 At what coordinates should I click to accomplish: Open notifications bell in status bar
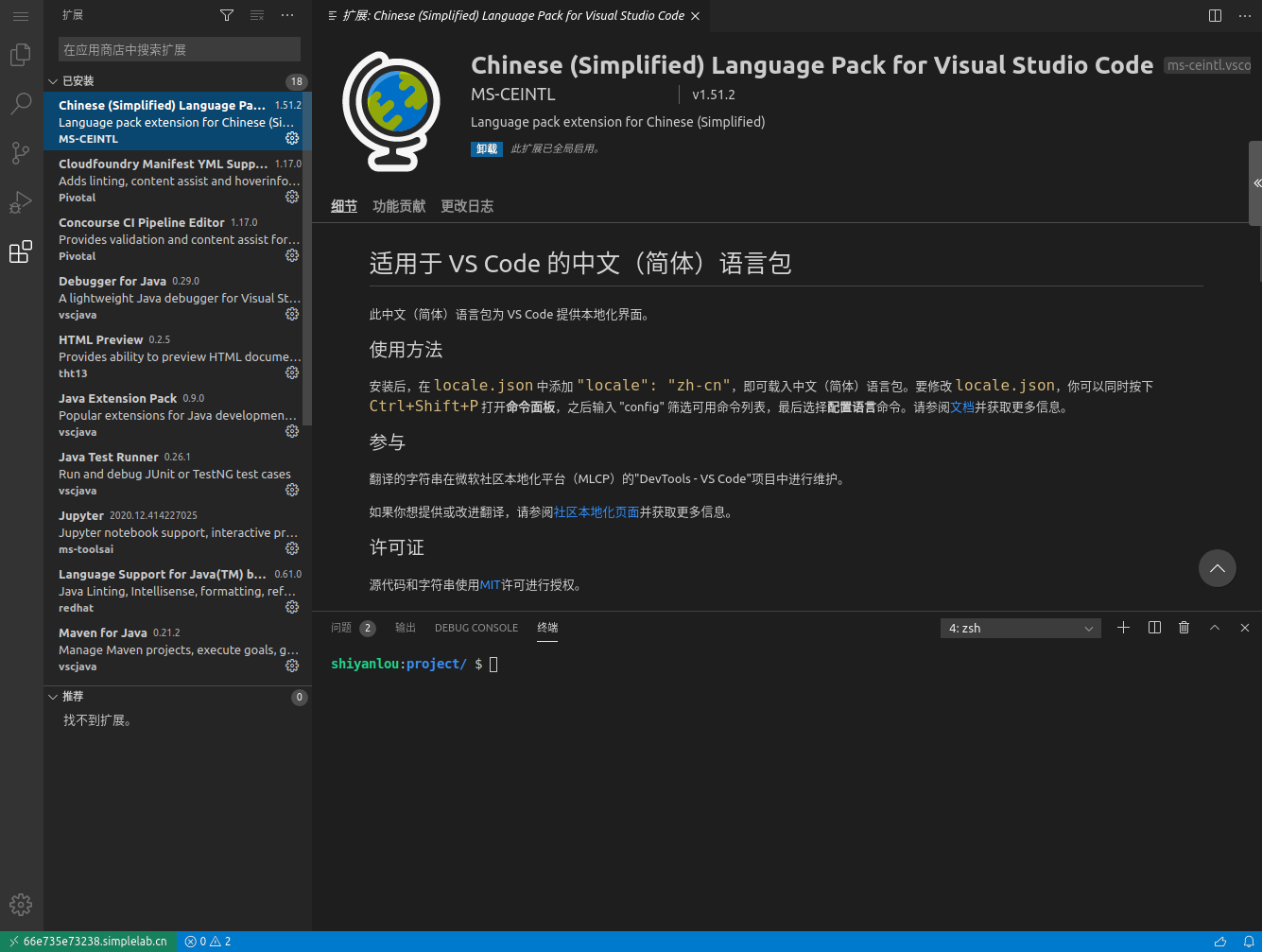click(x=1249, y=942)
